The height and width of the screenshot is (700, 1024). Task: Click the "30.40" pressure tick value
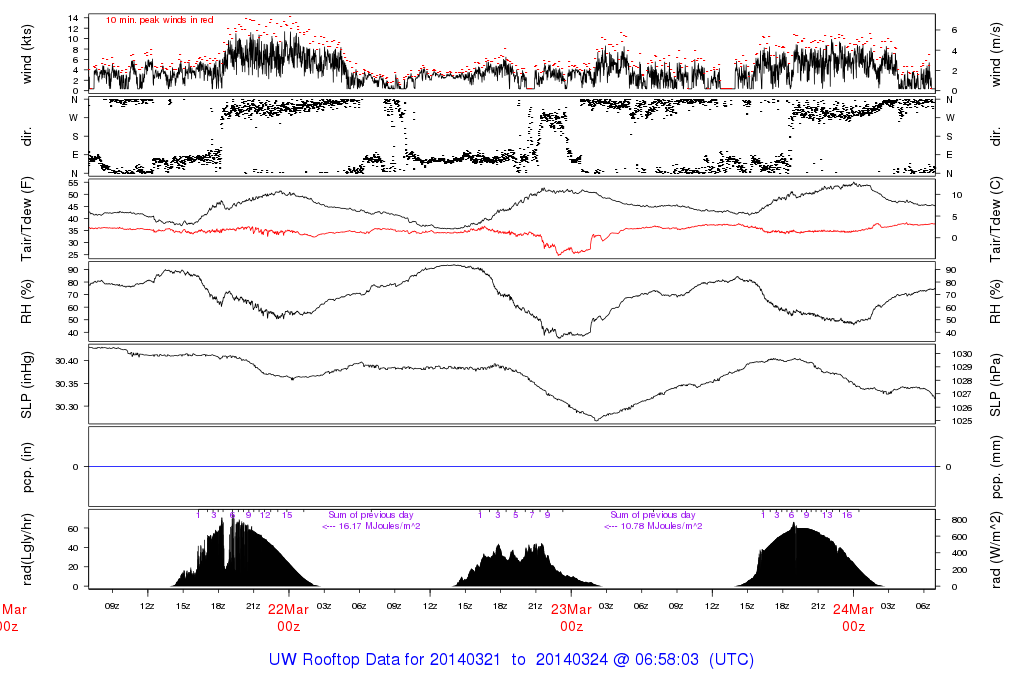(x=67, y=361)
